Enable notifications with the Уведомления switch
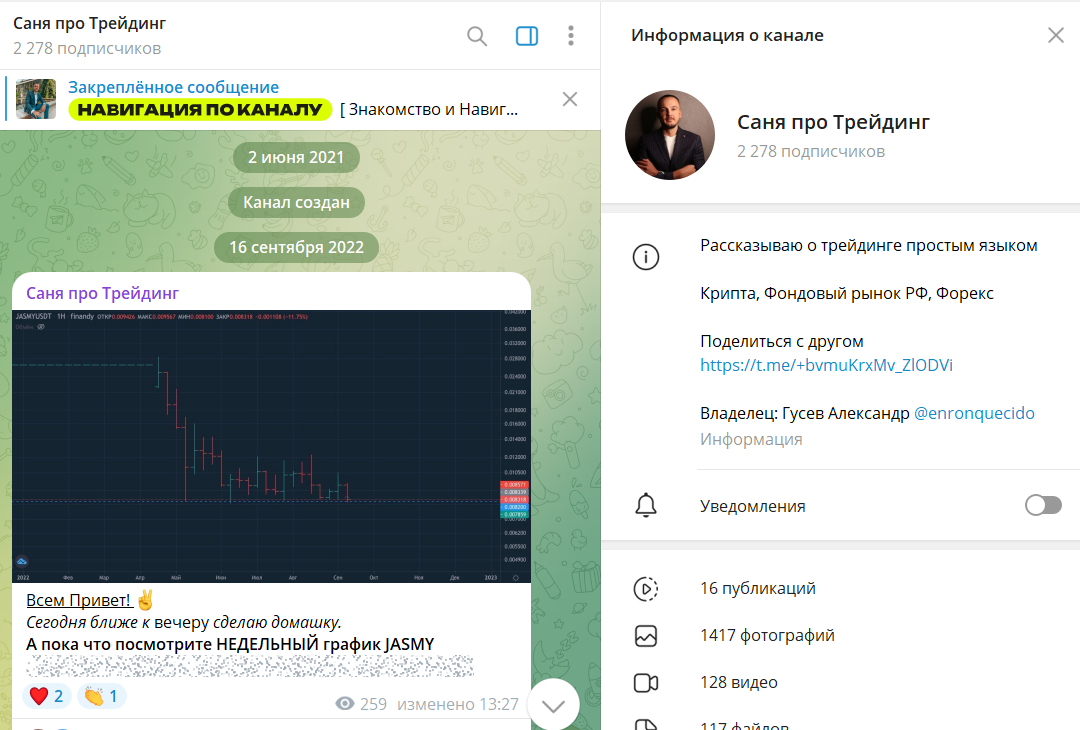1080x730 pixels. (x=1042, y=506)
